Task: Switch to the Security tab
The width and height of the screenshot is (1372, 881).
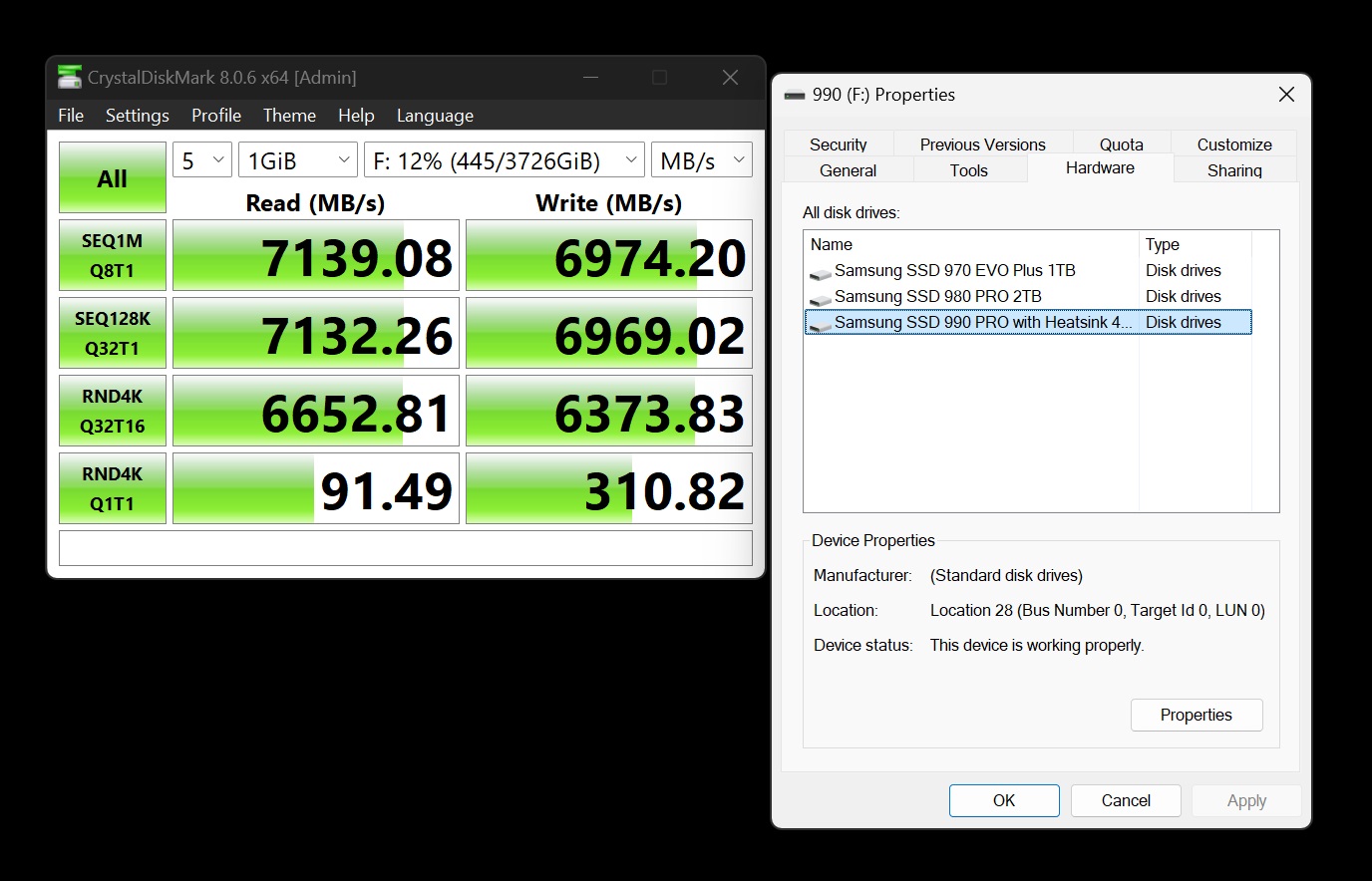Action: point(838,145)
